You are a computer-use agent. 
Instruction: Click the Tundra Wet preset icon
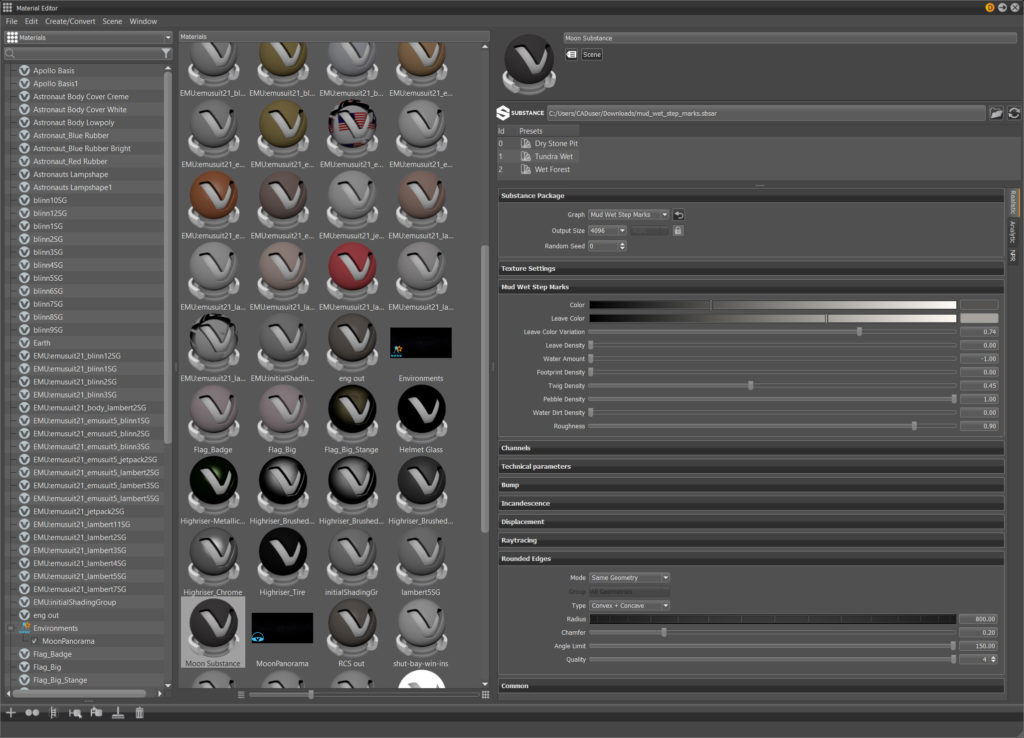tap(526, 156)
